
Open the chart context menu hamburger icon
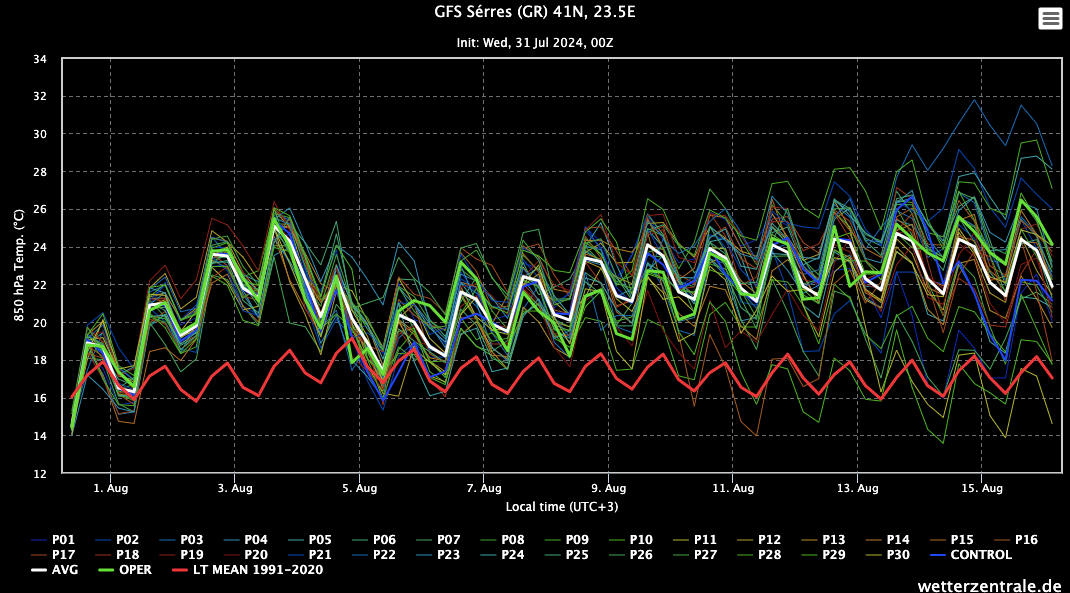click(x=1050, y=18)
